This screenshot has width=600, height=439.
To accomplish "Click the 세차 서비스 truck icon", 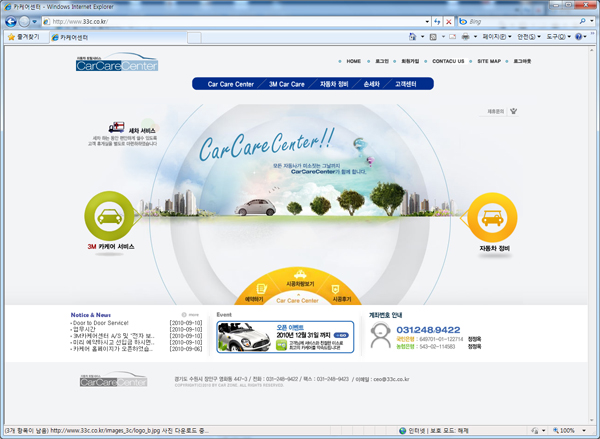I will (x=116, y=127).
